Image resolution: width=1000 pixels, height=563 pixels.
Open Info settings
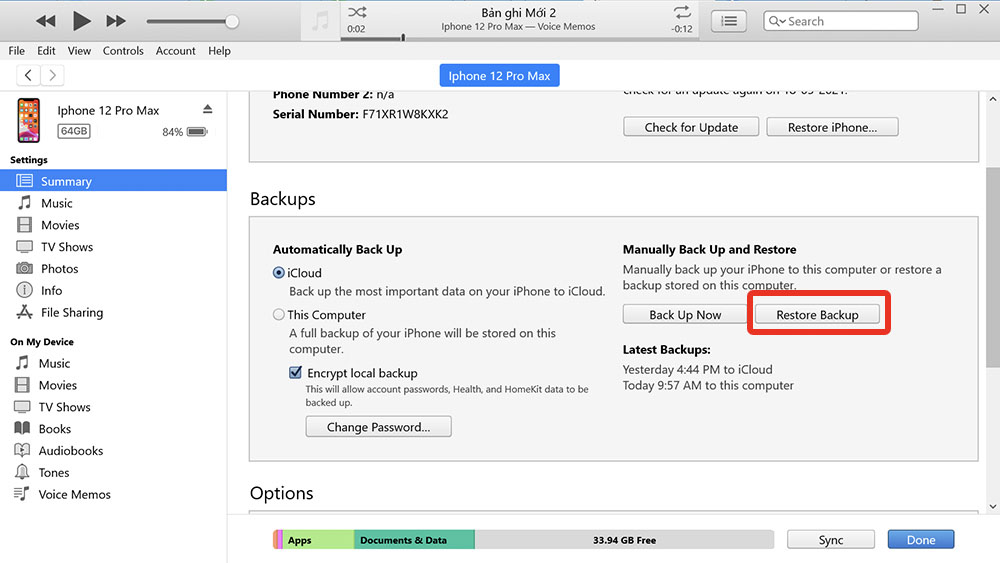(x=114, y=290)
